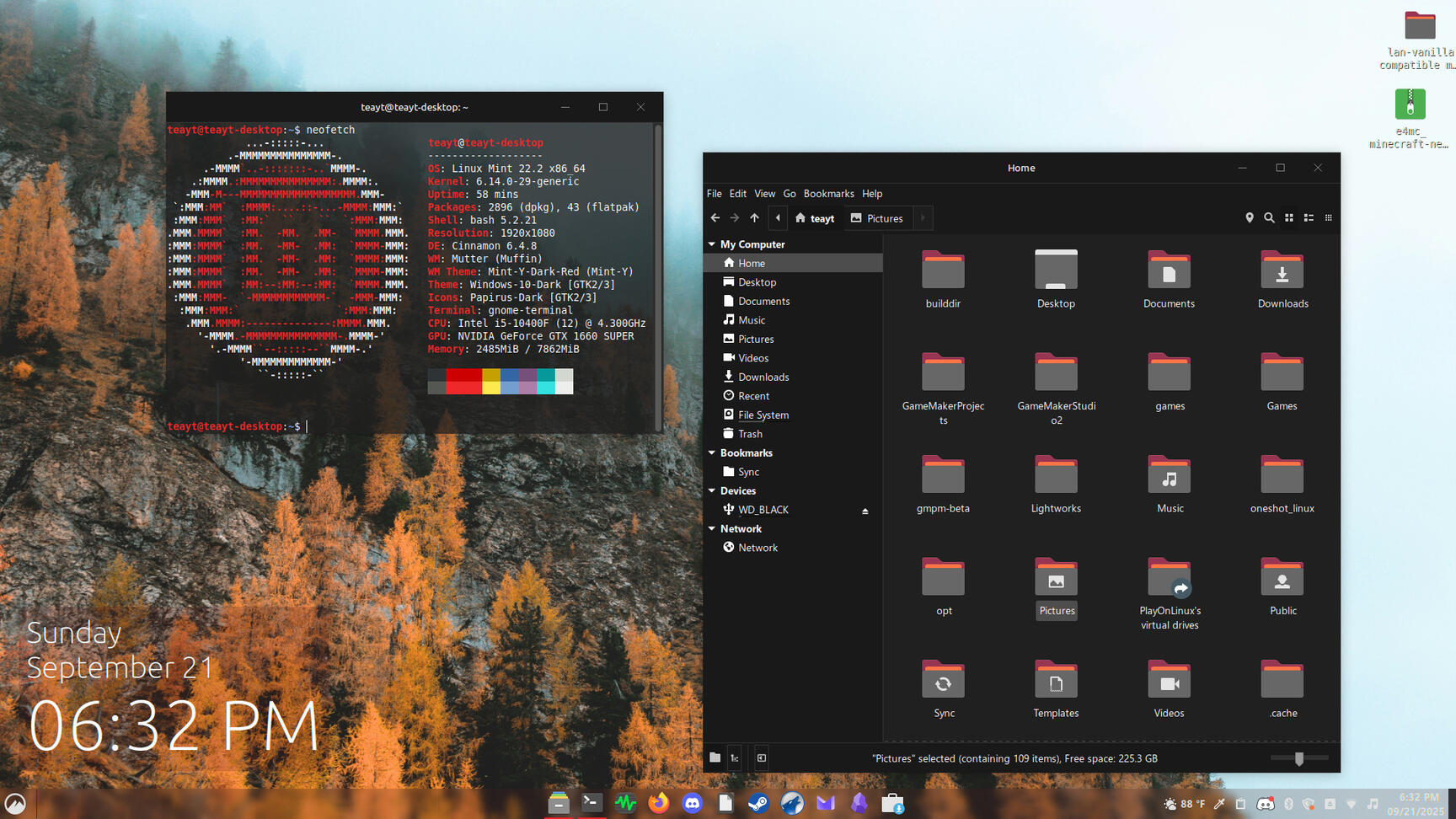Toggle the location entry pin icon

(1250, 218)
